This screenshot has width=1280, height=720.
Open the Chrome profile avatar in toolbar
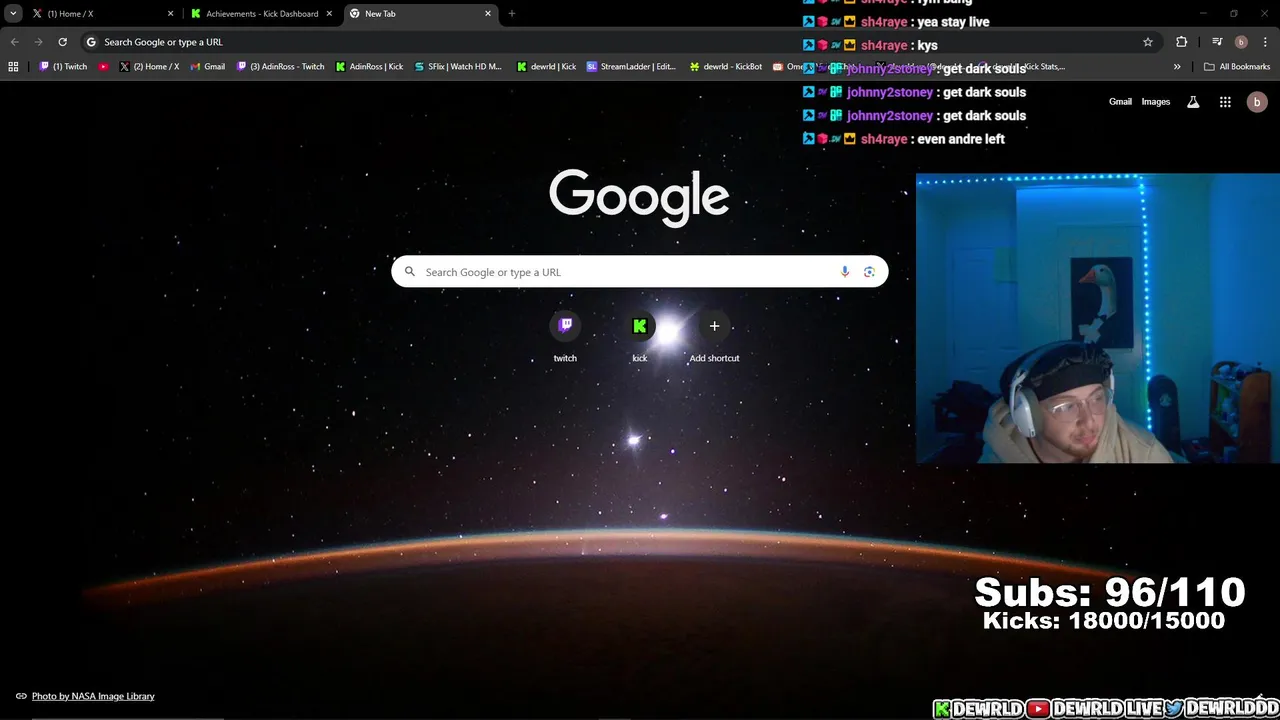click(x=1241, y=42)
